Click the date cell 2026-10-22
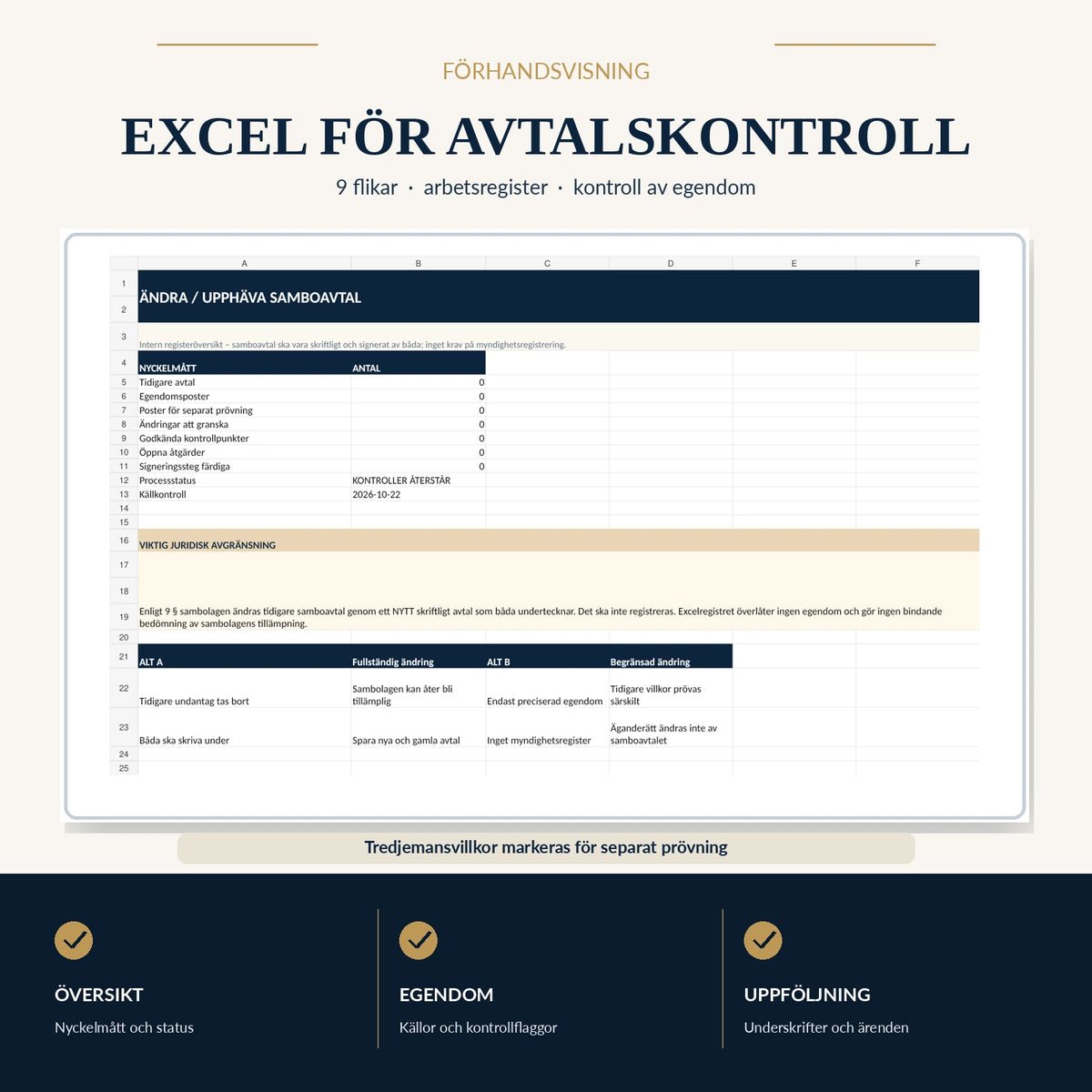 tap(419, 494)
